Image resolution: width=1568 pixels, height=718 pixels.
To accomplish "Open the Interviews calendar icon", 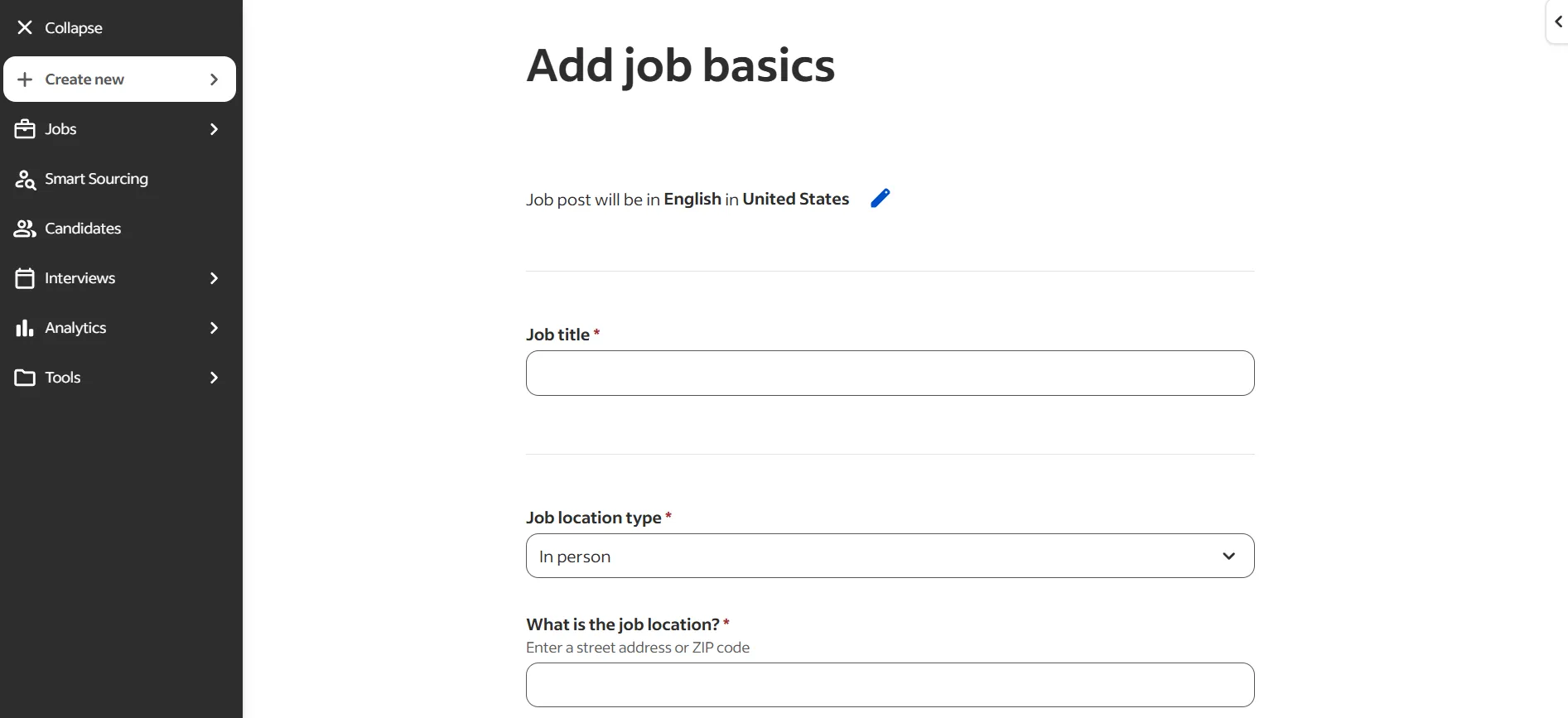I will [x=25, y=278].
